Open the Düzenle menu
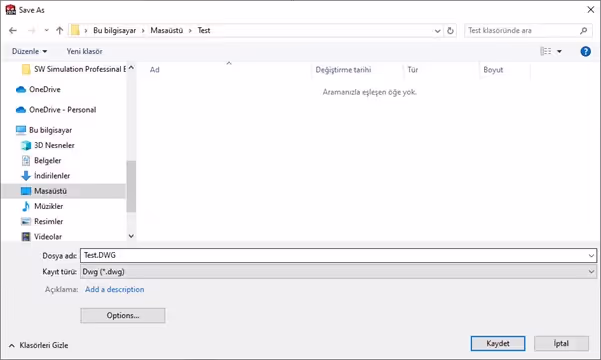601x360 pixels. coord(29,51)
